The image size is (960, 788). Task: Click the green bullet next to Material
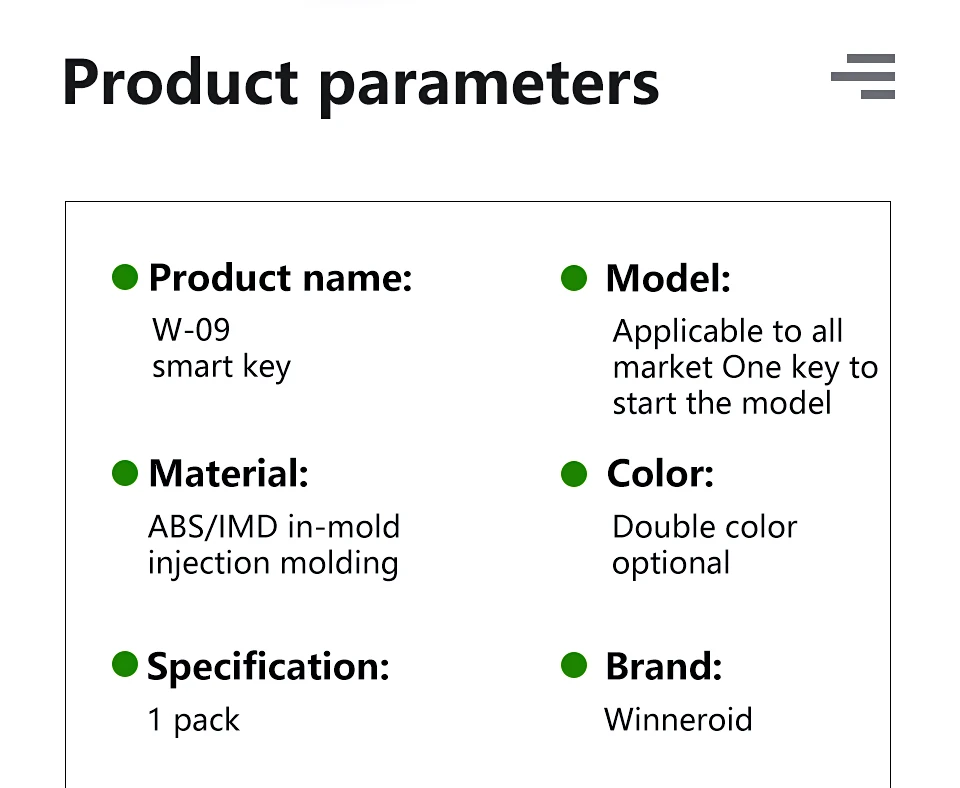point(125,473)
